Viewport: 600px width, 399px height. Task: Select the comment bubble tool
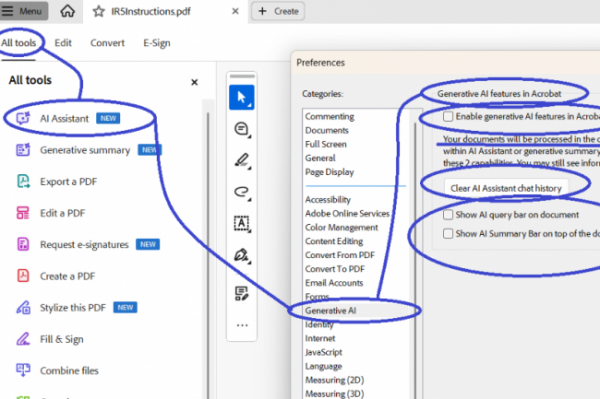[242, 129]
